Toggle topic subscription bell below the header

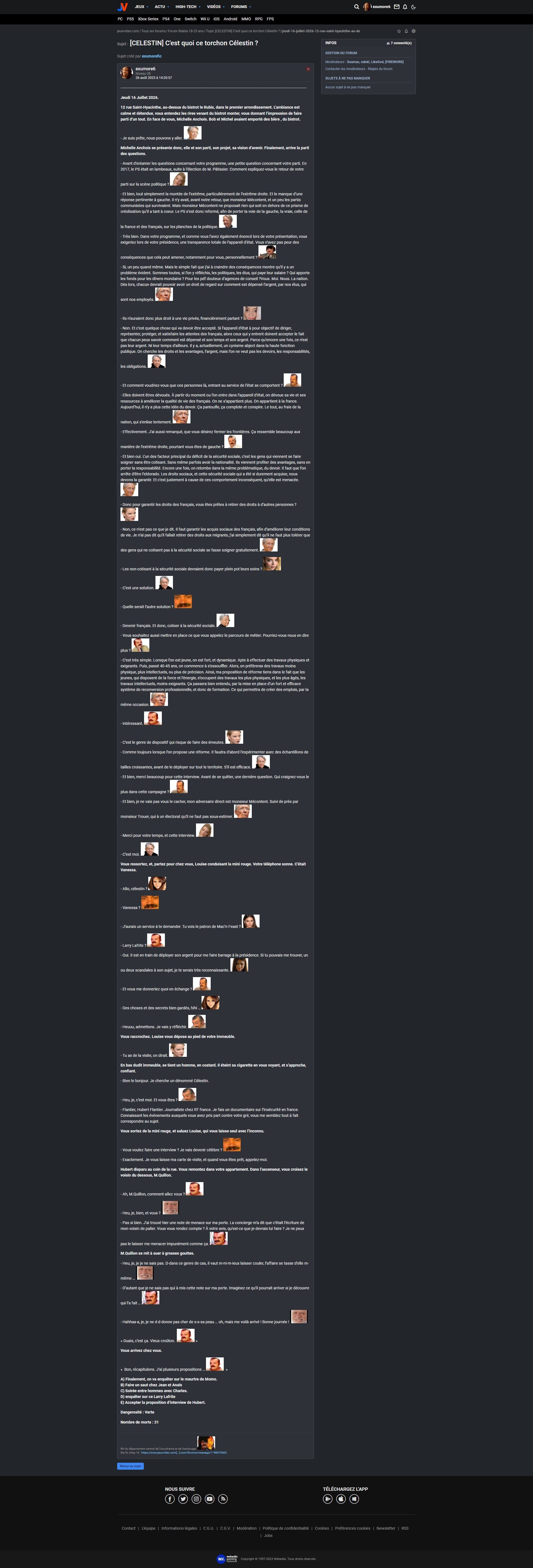[406, 31]
